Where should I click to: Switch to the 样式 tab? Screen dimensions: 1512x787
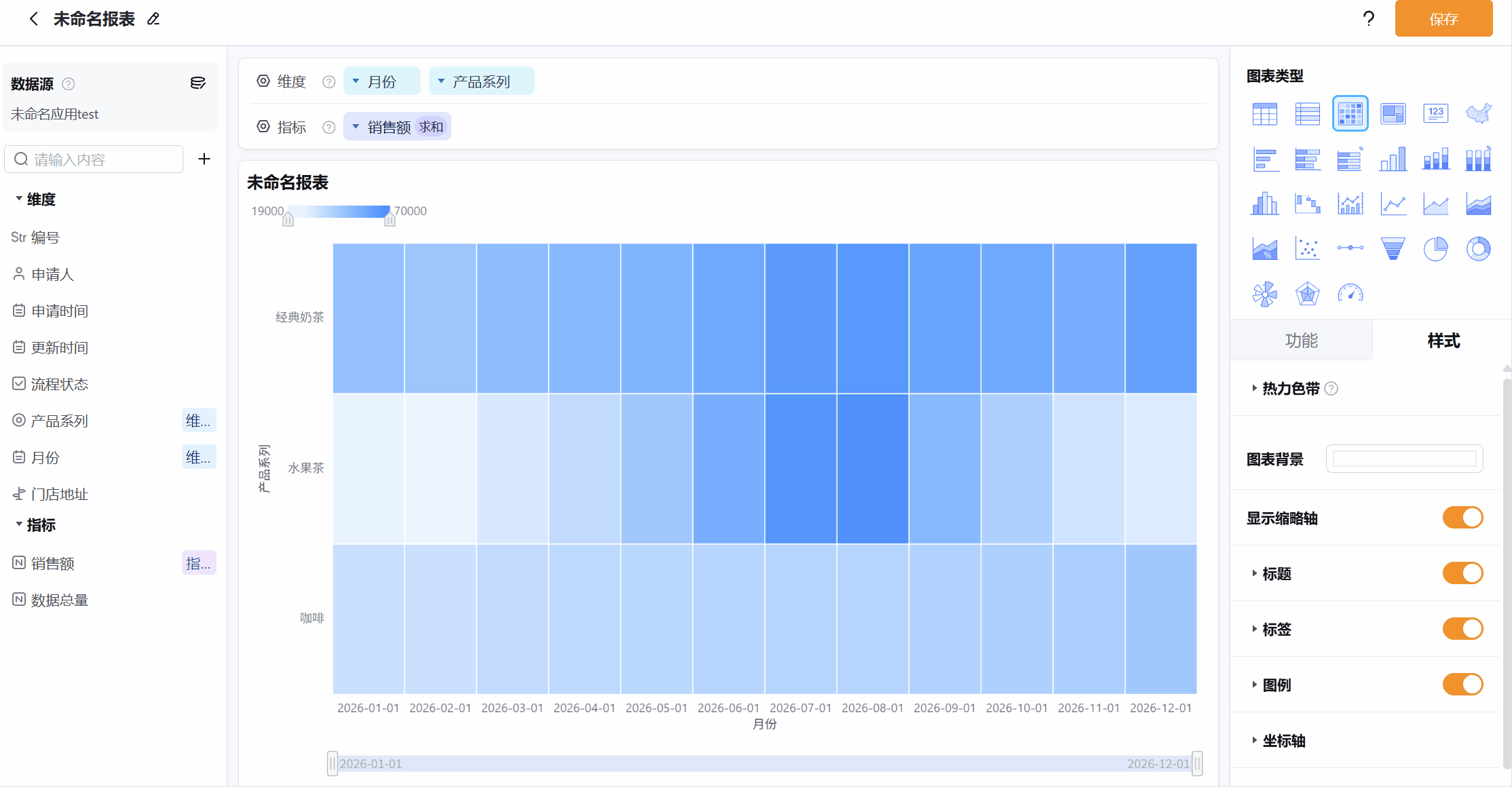(1443, 341)
